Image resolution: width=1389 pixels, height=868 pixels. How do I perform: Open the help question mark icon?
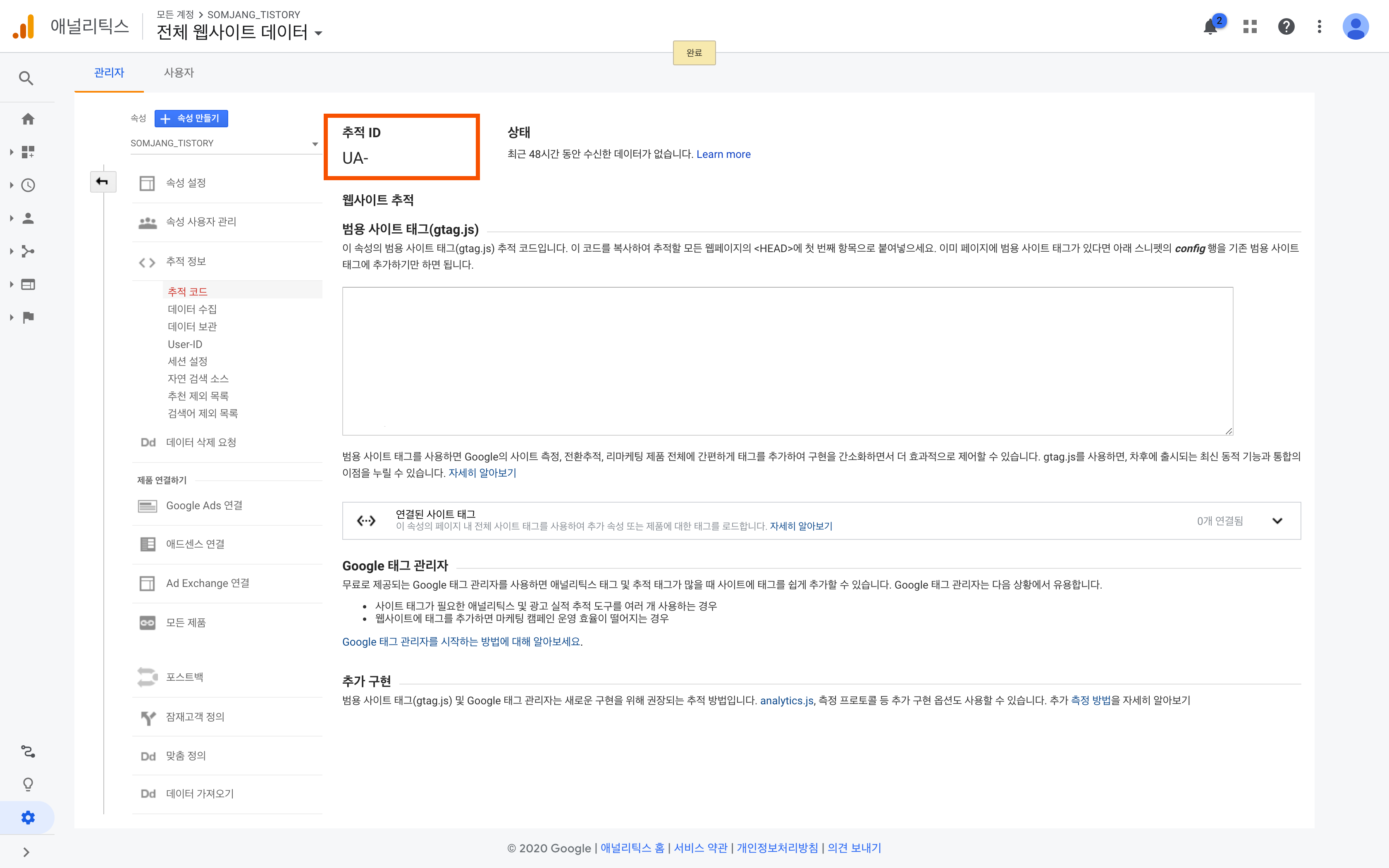tap(1286, 26)
